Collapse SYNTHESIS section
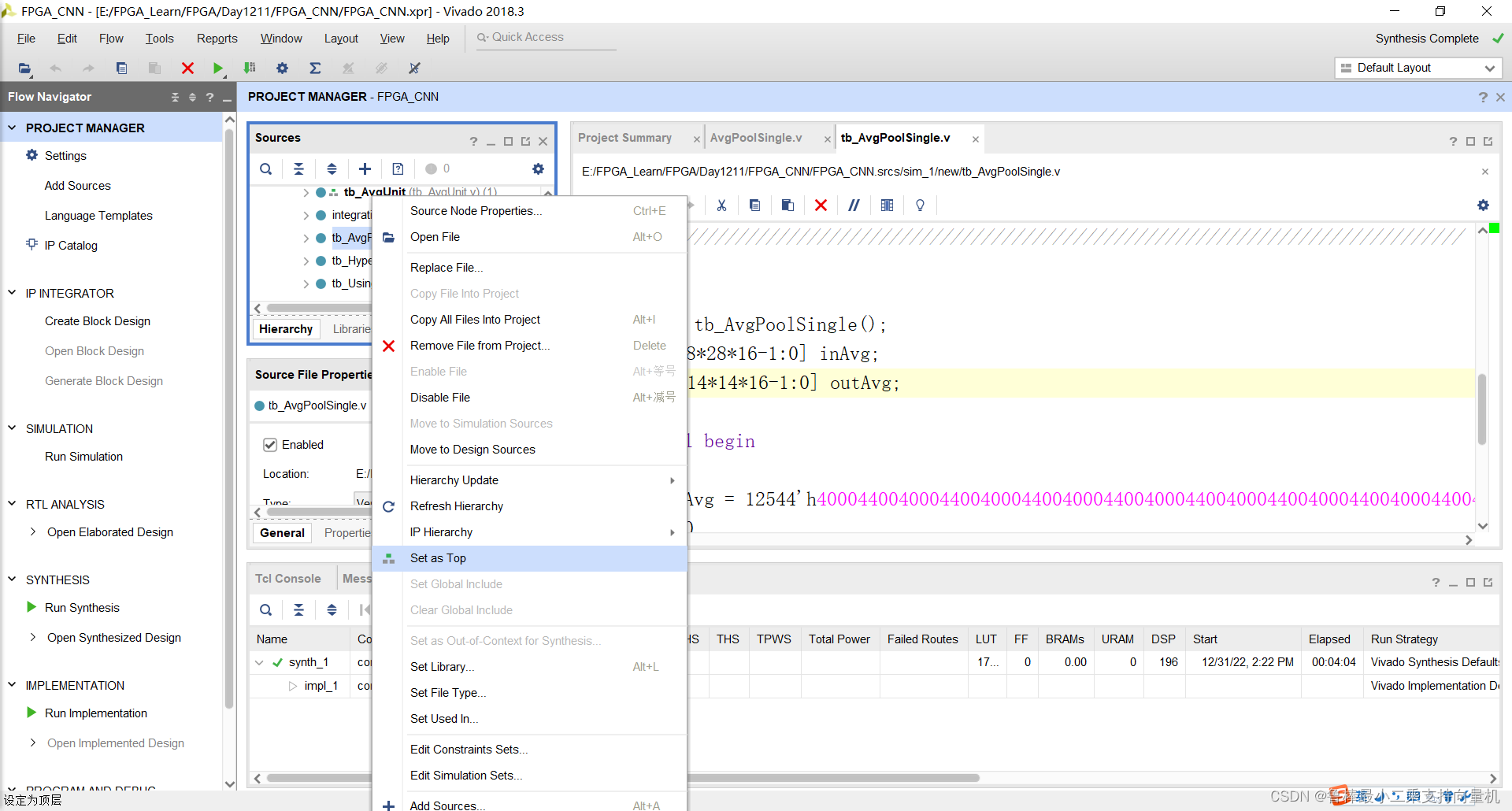The image size is (1512, 811). 12,579
